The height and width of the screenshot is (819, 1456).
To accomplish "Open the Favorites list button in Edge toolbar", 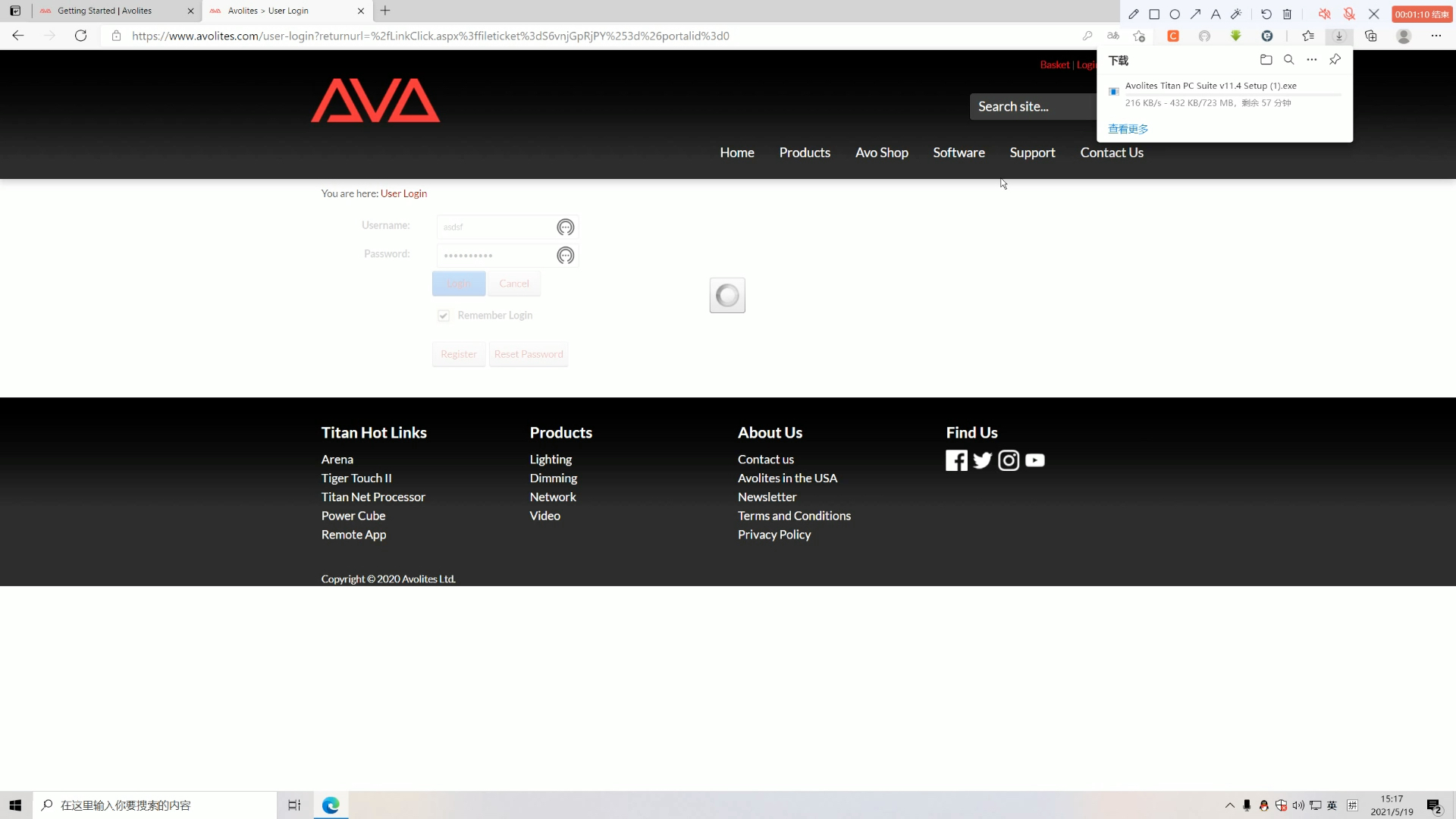I will click(1308, 36).
